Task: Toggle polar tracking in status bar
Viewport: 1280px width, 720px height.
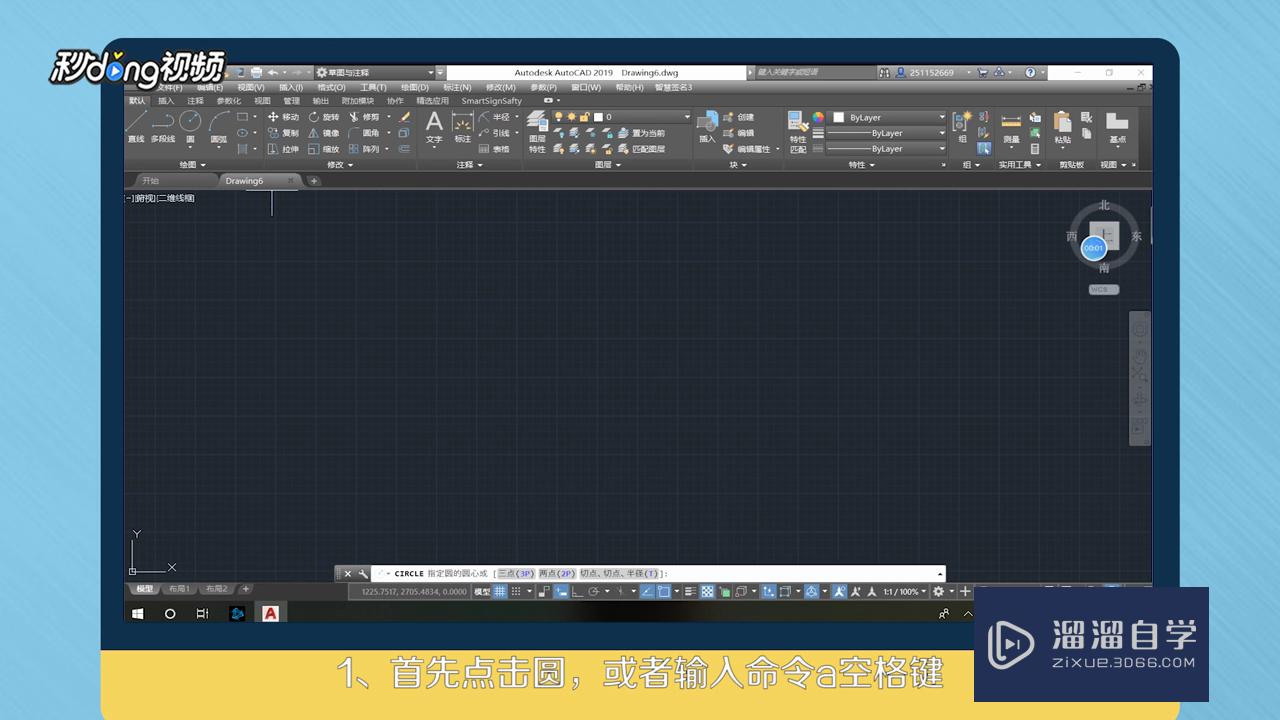Action: [594, 592]
